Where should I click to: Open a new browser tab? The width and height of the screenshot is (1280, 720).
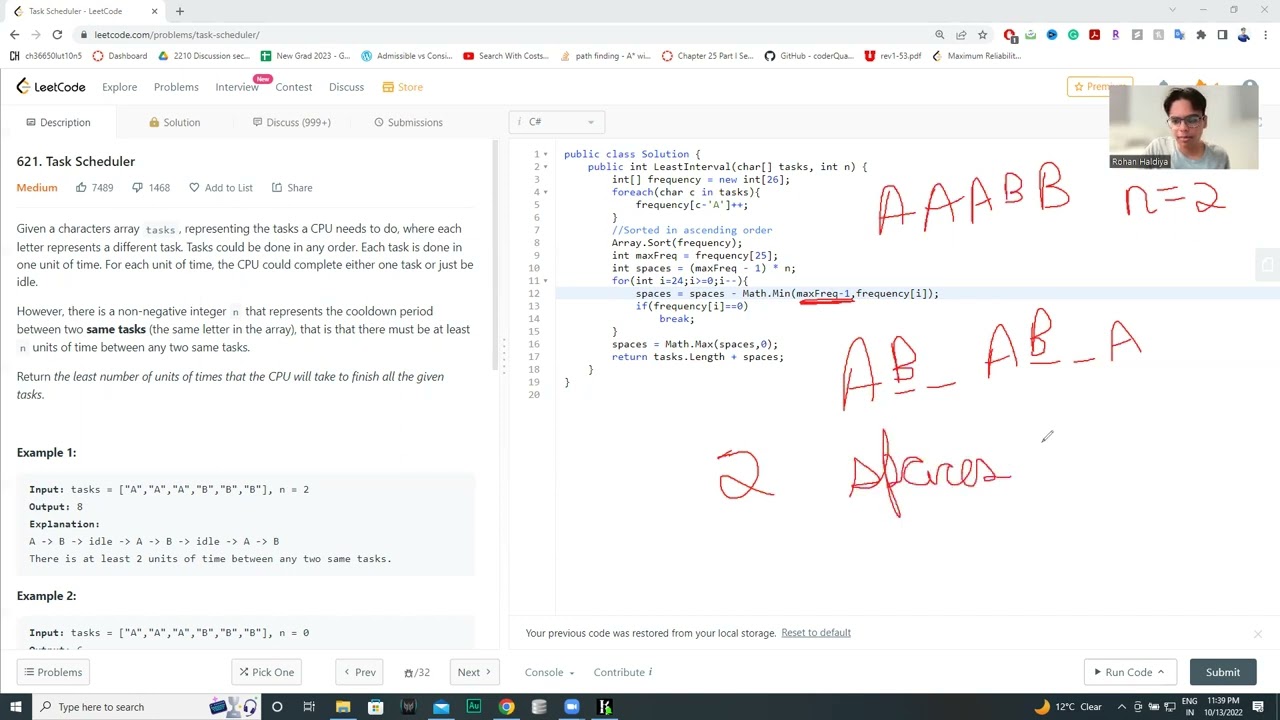click(180, 11)
